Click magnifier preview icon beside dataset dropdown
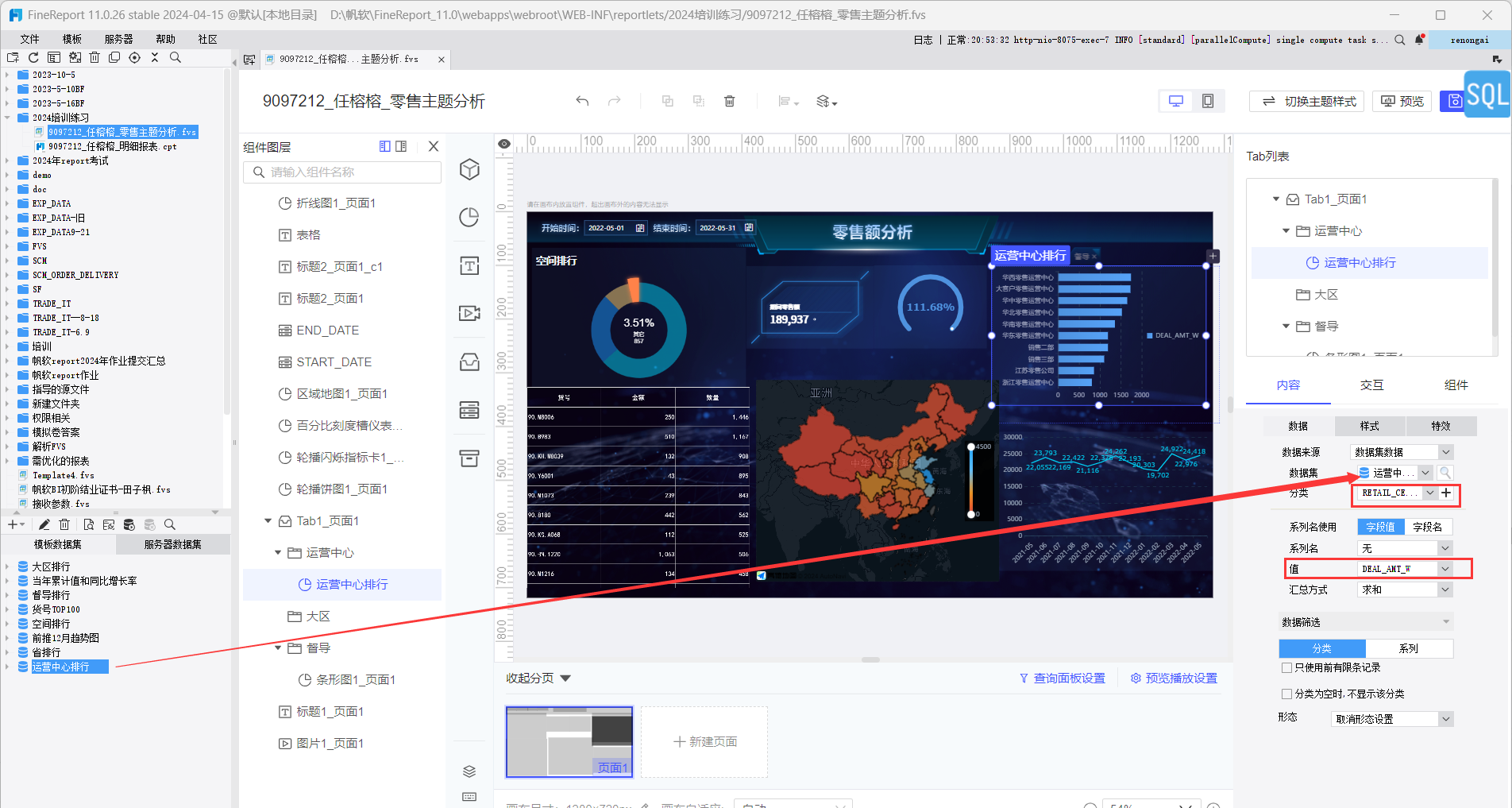 pyautogui.click(x=1445, y=473)
